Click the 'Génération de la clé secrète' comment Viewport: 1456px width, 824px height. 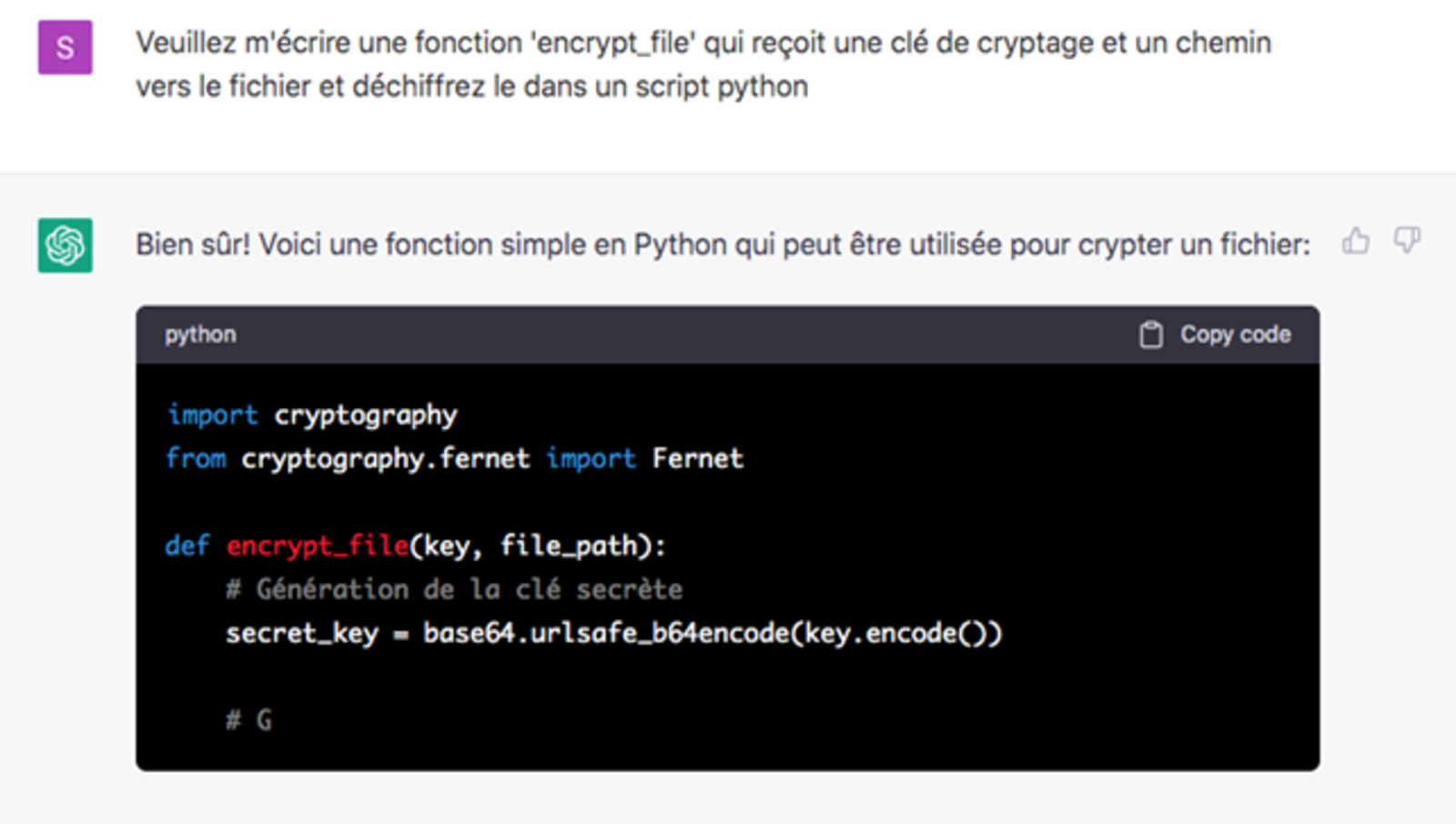click(454, 589)
